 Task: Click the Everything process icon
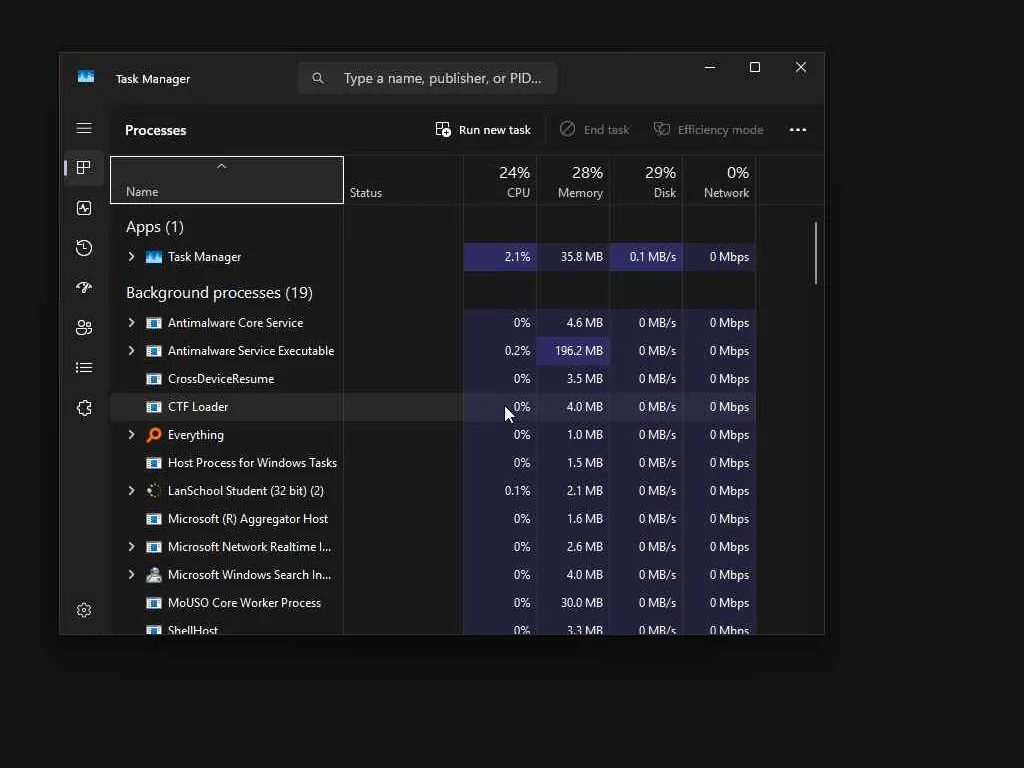pos(154,435)
